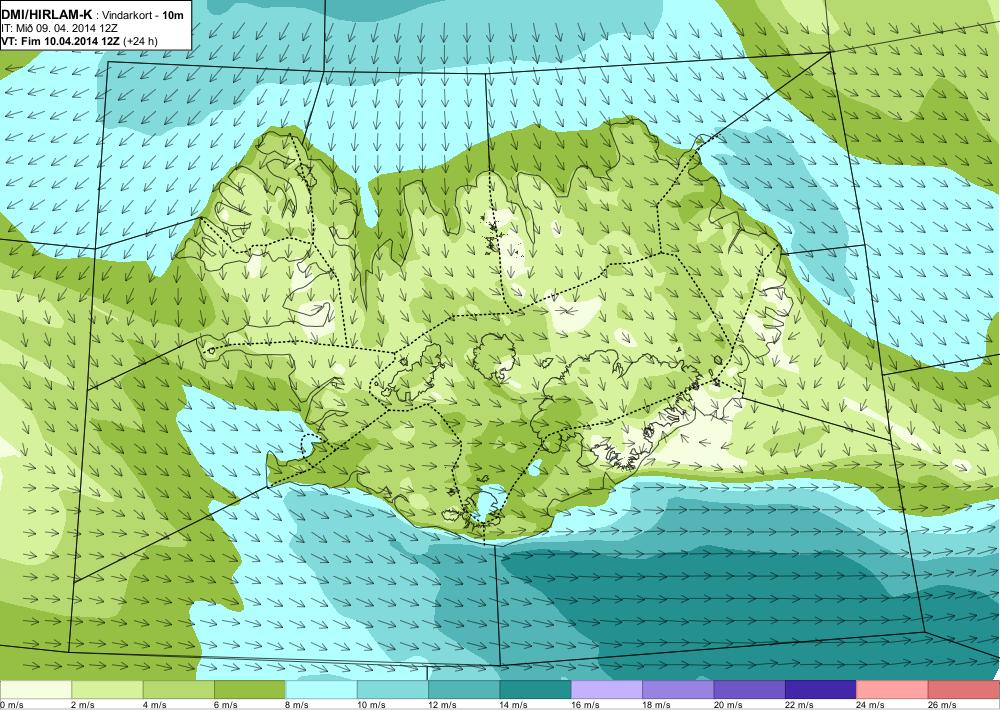This screenshot has height=710, width=1000.
Task: Click the green 4–6 m/s legend swatch
Action: coord(179,690)
